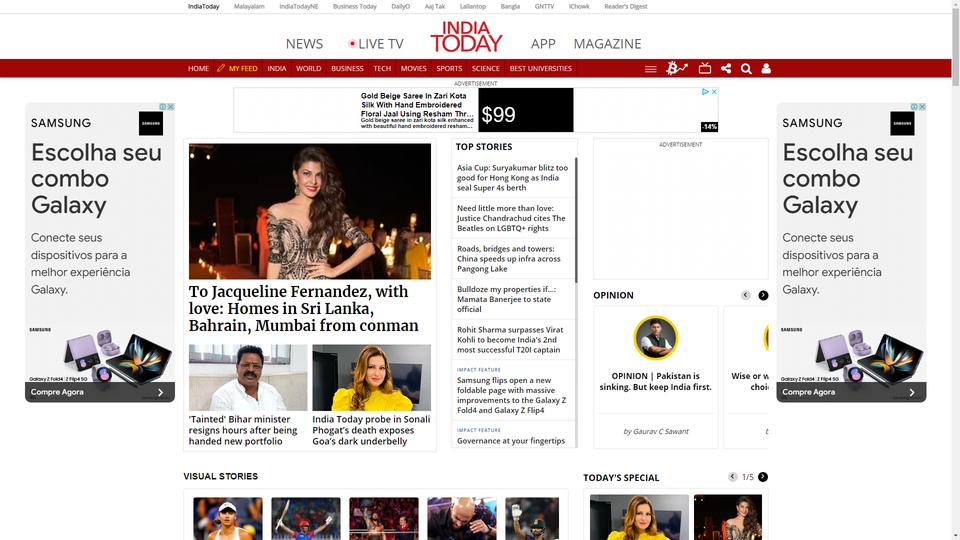Open Today's Special yellow dress thumbnail
The height and width of the screenshot is (540, 960).
(639, 517)
